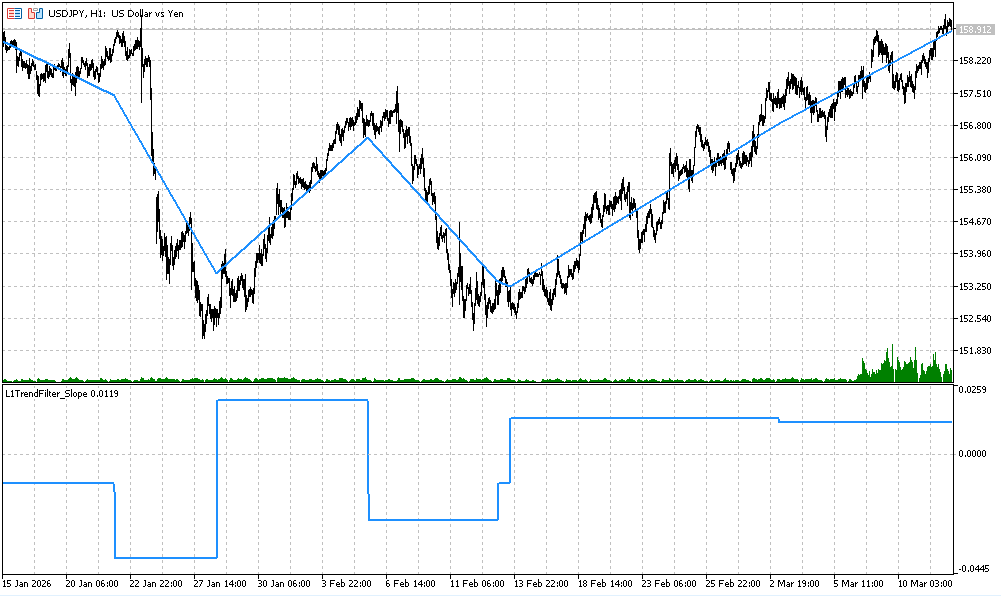Click the 6 Feb 14:00 date label
1001x596 pixels.
tap(410, 580)
